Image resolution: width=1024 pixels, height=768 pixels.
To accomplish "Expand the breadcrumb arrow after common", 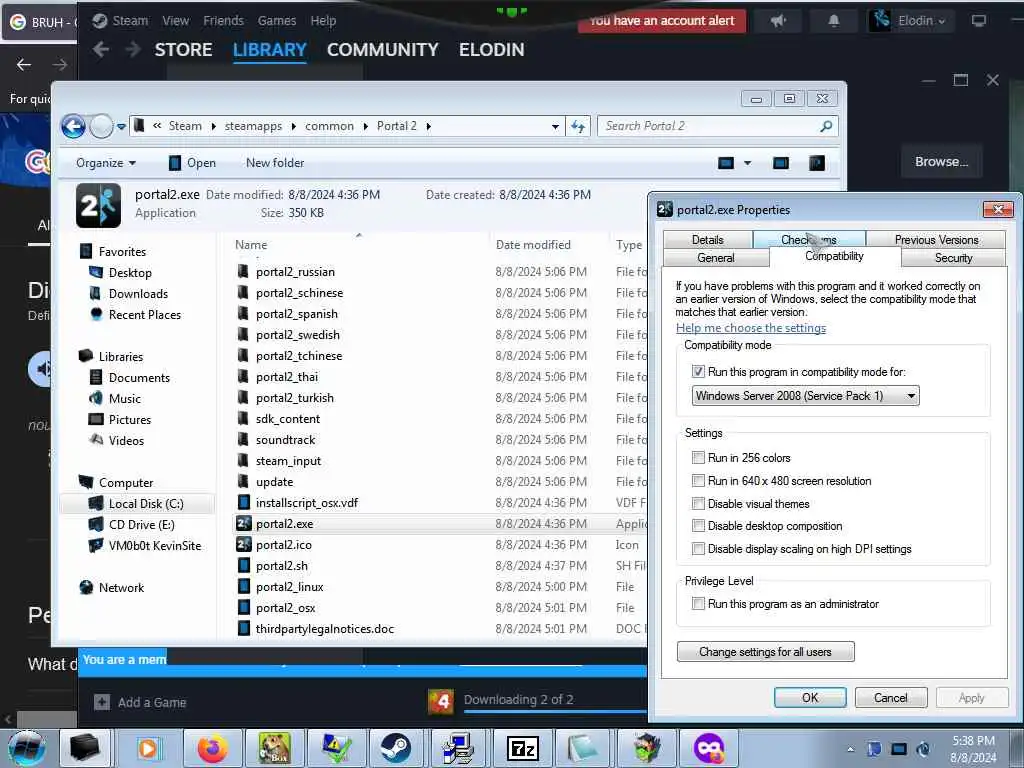I will coord(364,127).
